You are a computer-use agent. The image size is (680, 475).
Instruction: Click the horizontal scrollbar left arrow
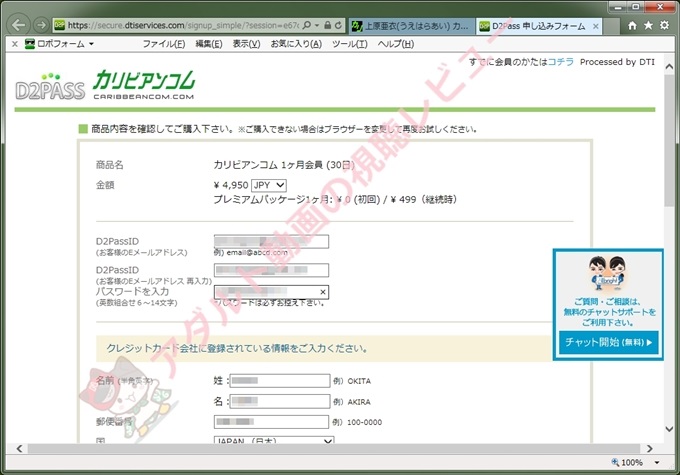20,449
